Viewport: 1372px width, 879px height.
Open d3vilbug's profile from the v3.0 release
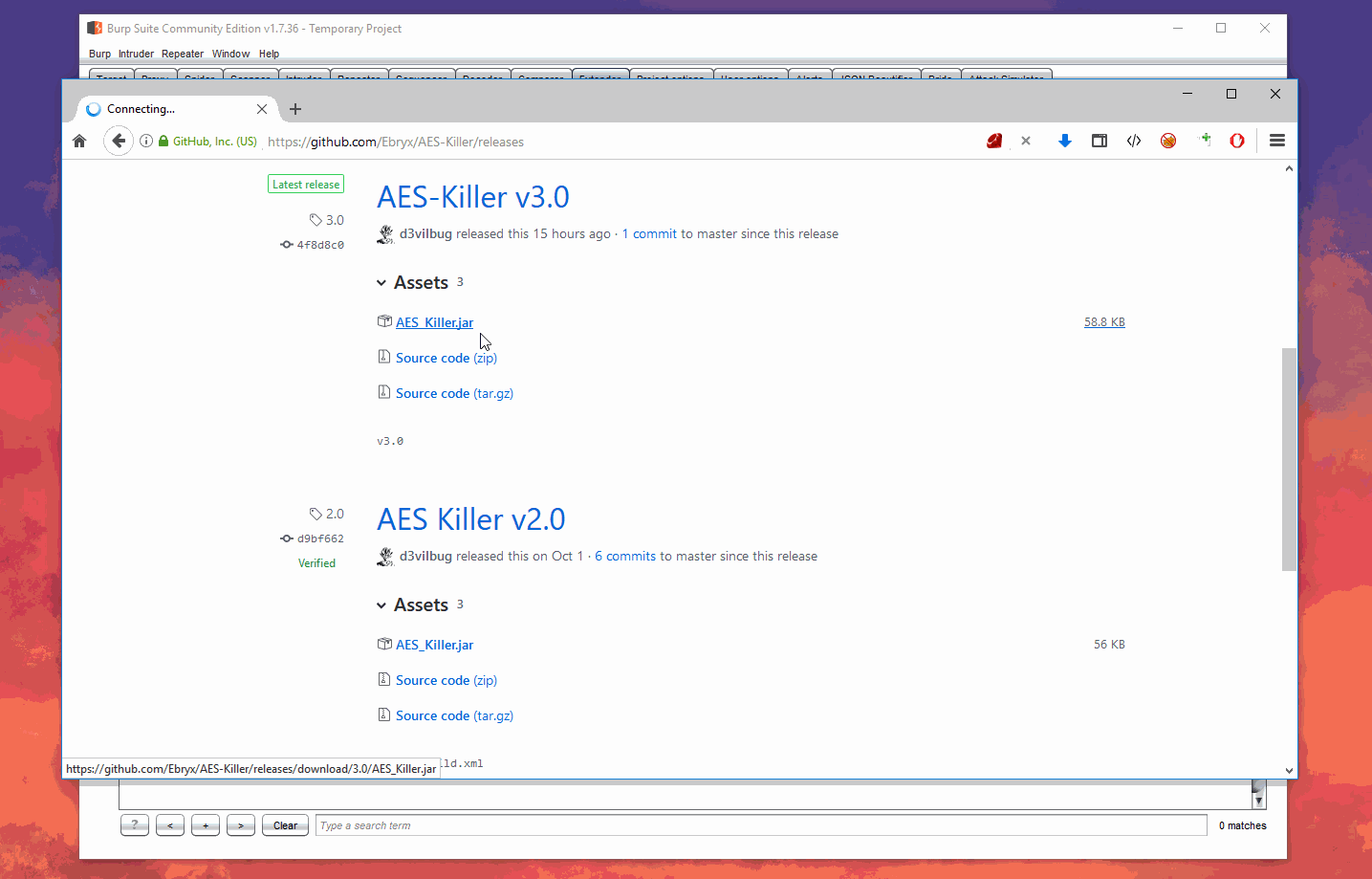point(425,234)
